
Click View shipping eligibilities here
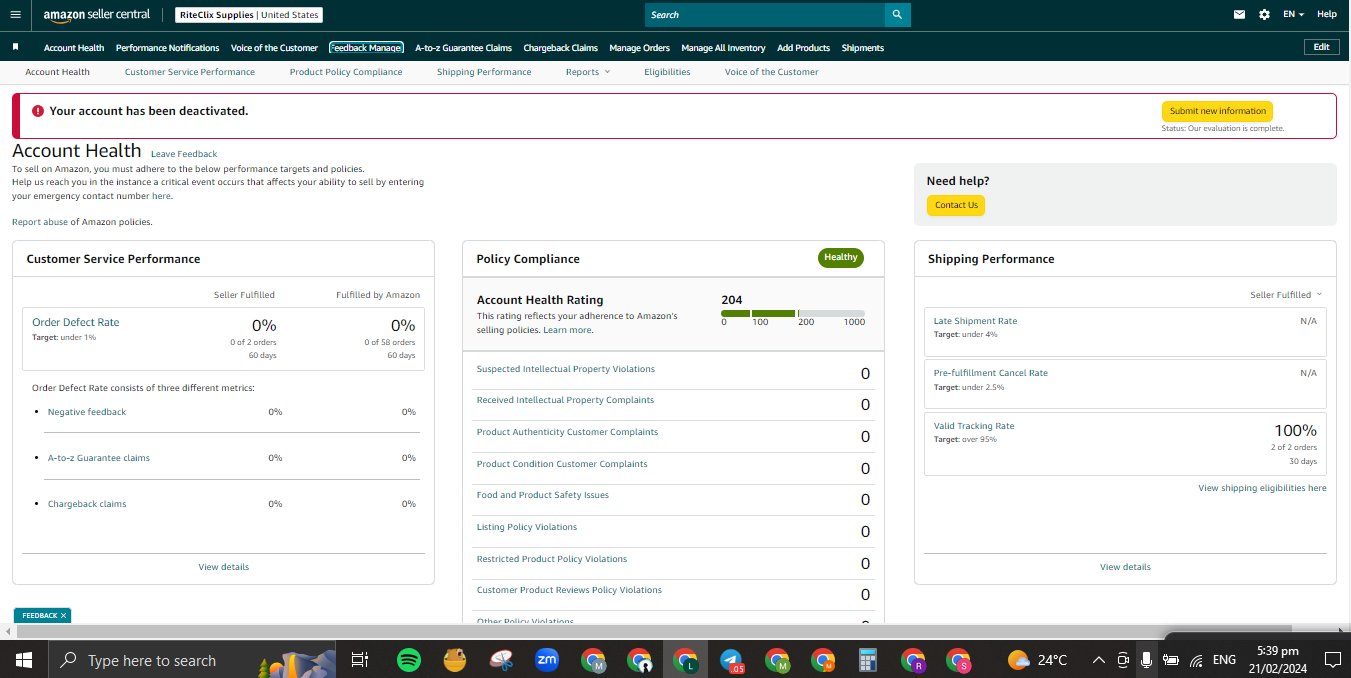[1262, 488]
